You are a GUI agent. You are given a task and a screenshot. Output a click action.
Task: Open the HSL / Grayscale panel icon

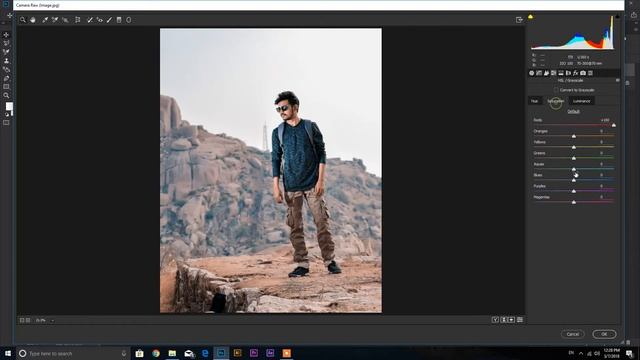click(x=553, y=73)
